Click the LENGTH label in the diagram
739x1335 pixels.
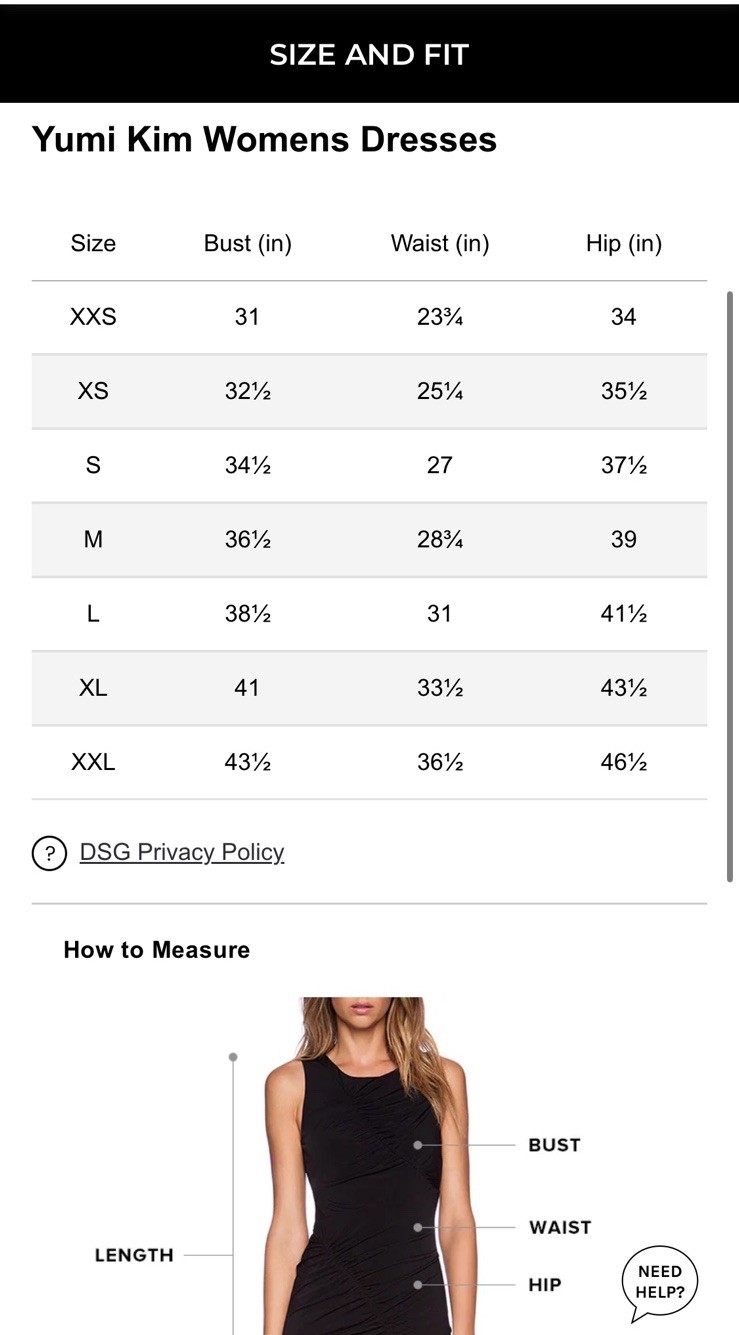click(x=134, y=1255)
